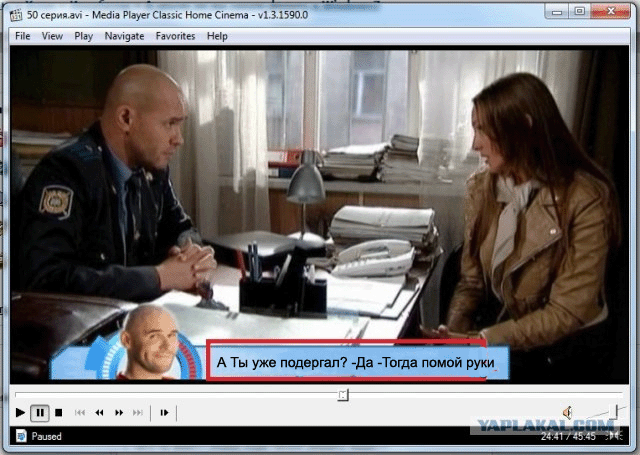Click the status bar file icon
Screen dimensions: 640x455
pos(21,436)
